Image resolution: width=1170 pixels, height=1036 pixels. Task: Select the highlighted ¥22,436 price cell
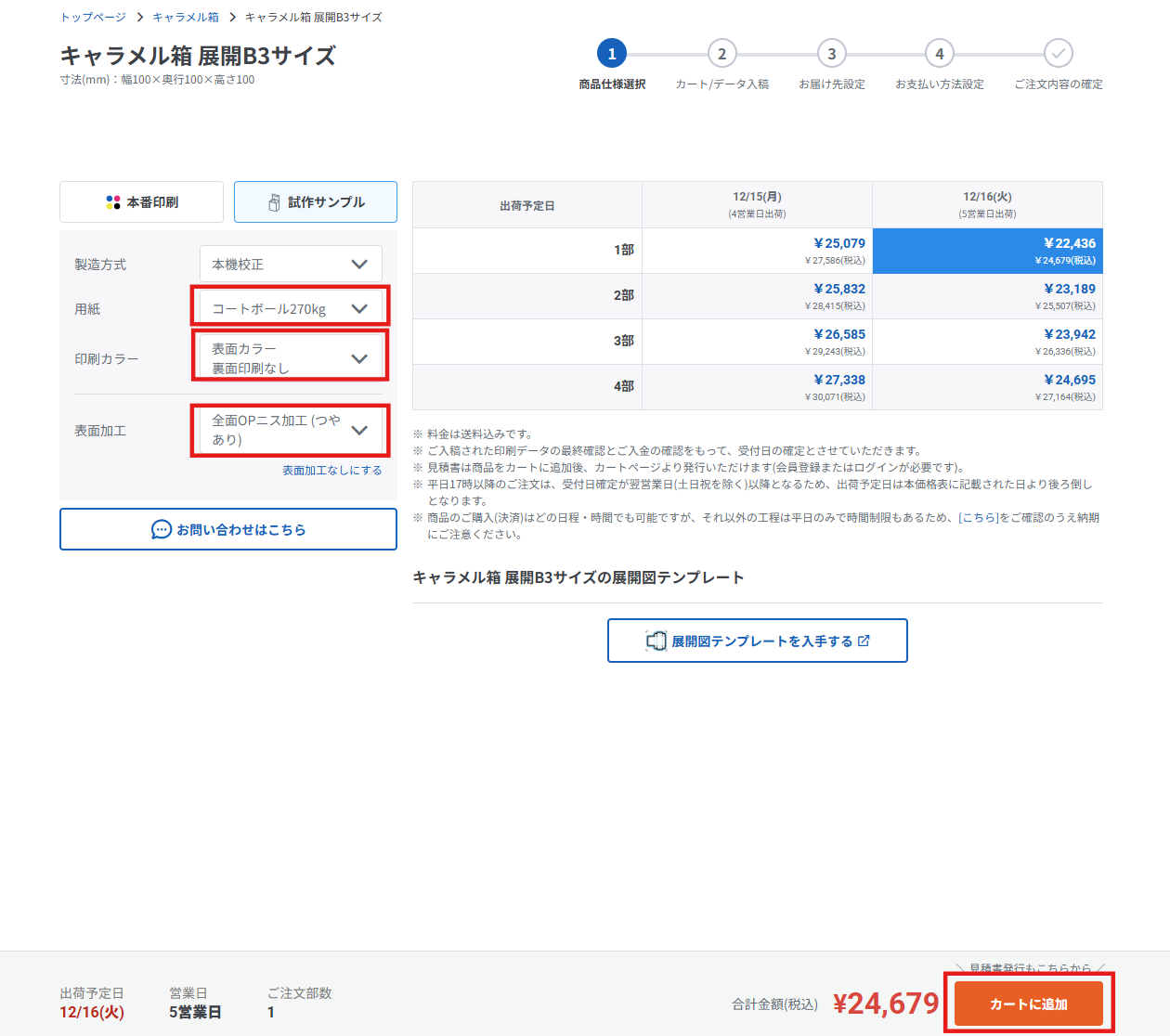coord(987,251)
